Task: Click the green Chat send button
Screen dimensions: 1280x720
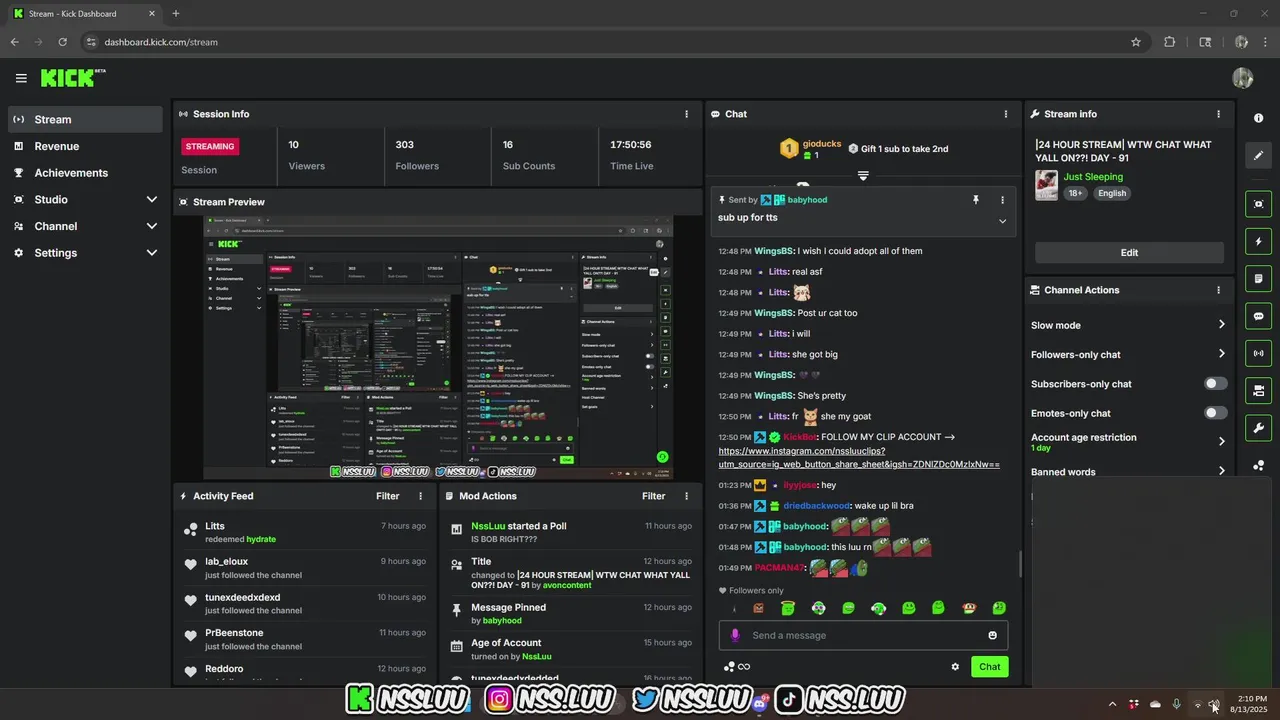Action: click(989, 667)
